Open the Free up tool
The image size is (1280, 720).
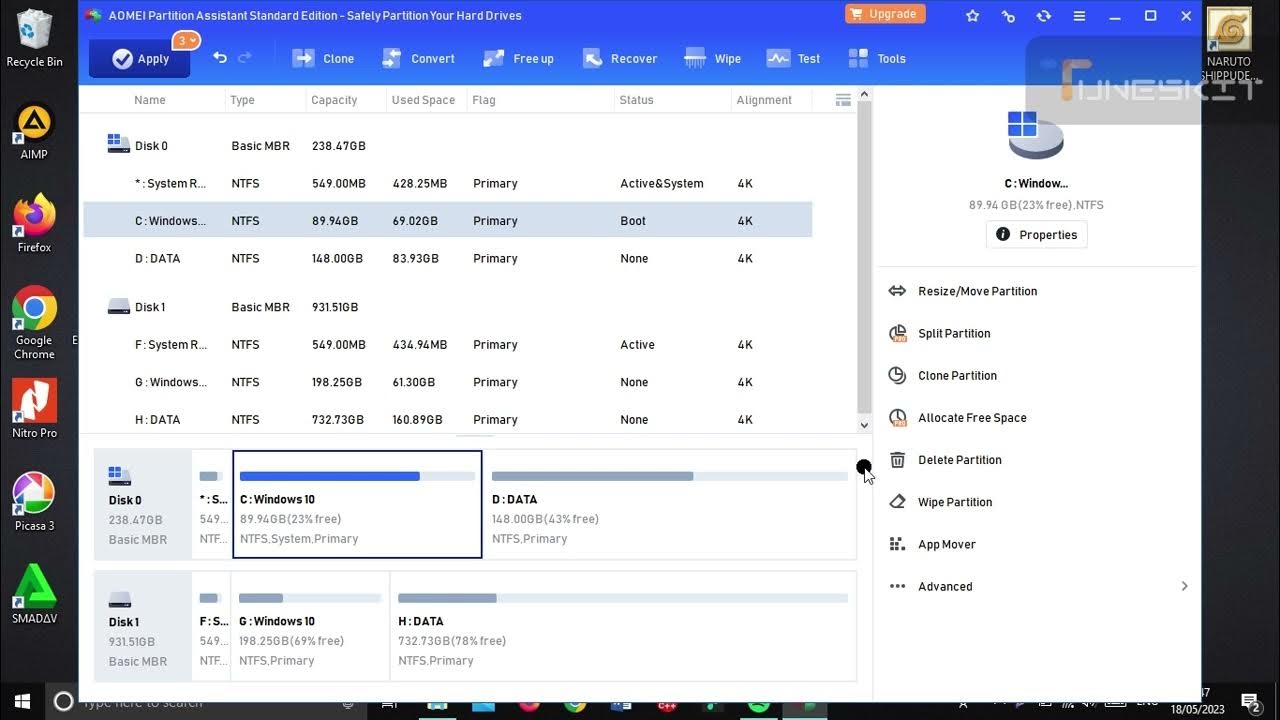pyautogui.click(x=518, y=59)
